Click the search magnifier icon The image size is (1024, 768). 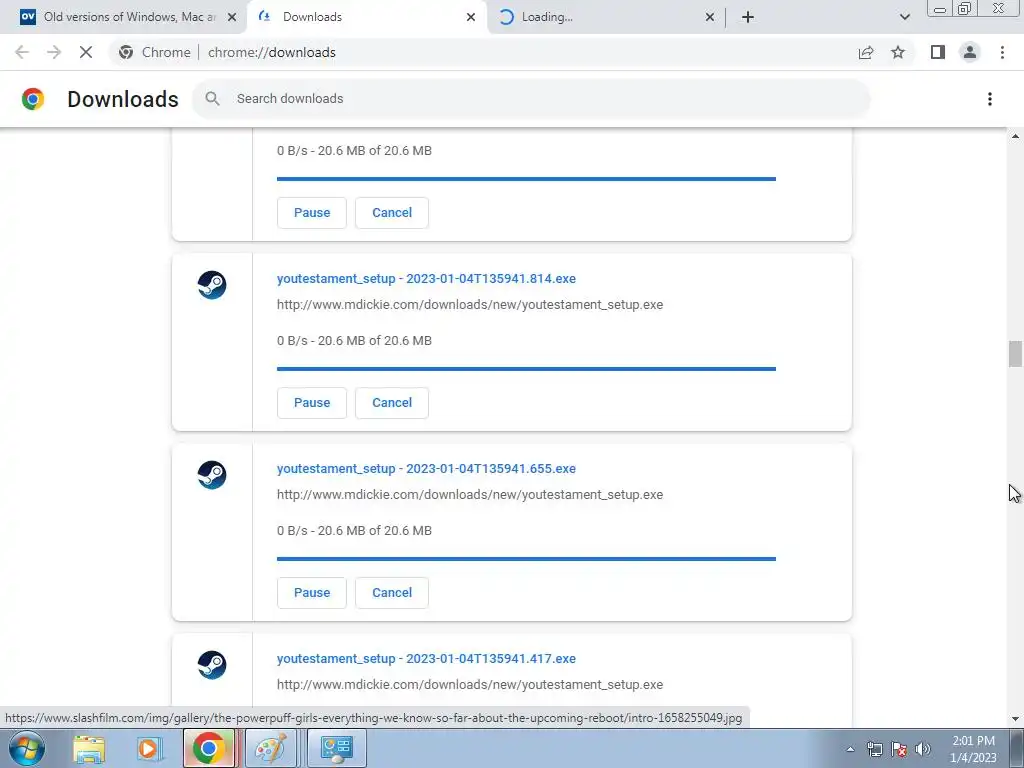[212, 99]
